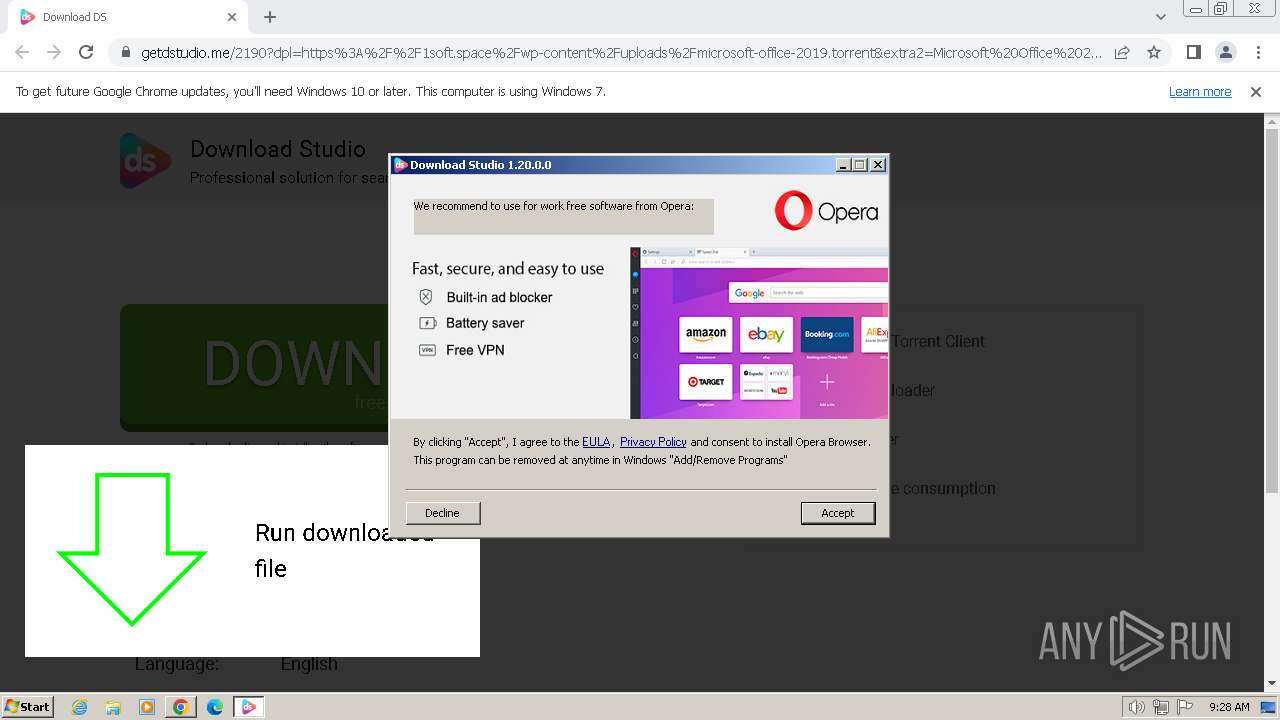The image size is (1280, 720).
Task: Click the Action Center flag tray icon
Action: tap(1185, 707)
